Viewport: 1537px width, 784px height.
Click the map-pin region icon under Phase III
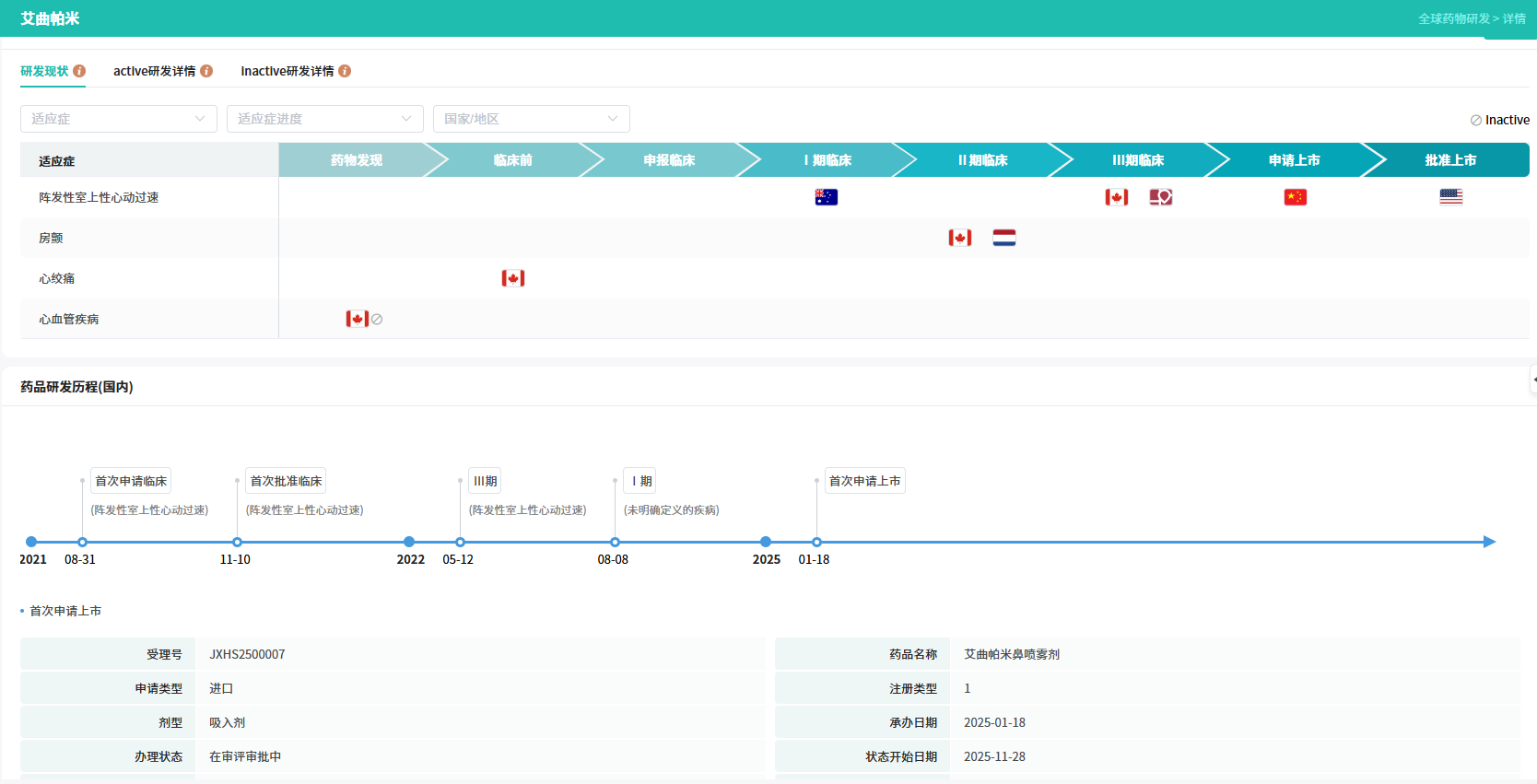point(1160,197)
